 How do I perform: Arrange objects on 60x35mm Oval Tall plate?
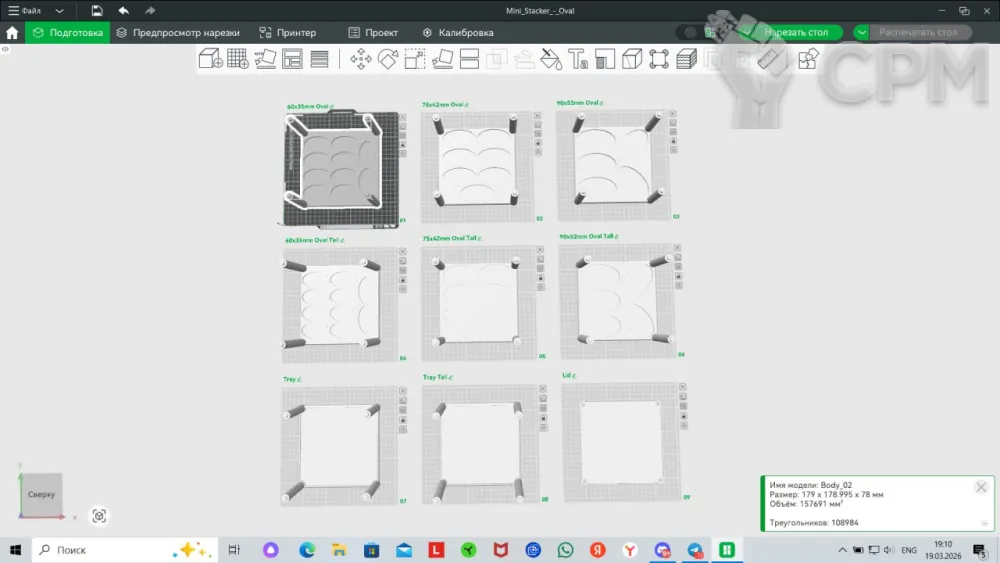pos(402,270)
